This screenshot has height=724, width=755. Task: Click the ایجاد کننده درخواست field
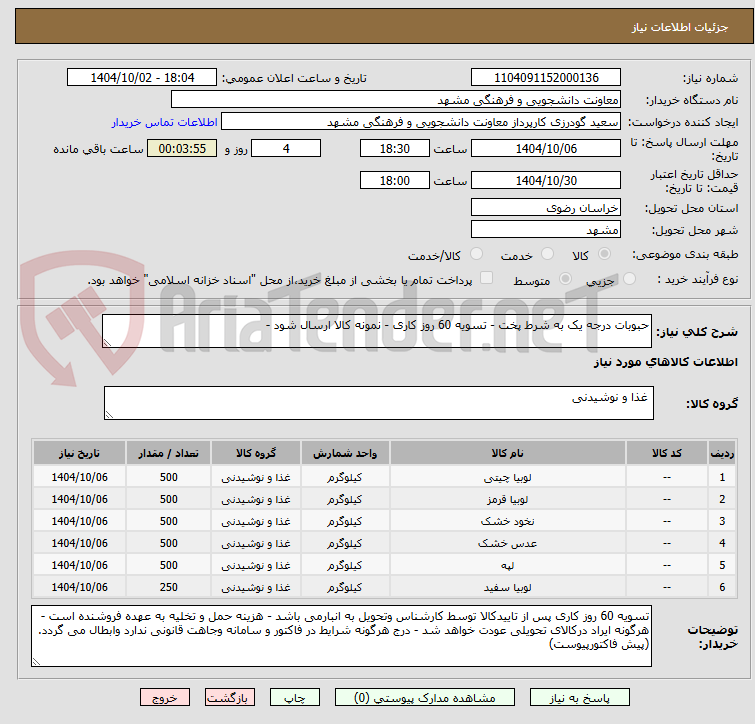click(421, 122)
